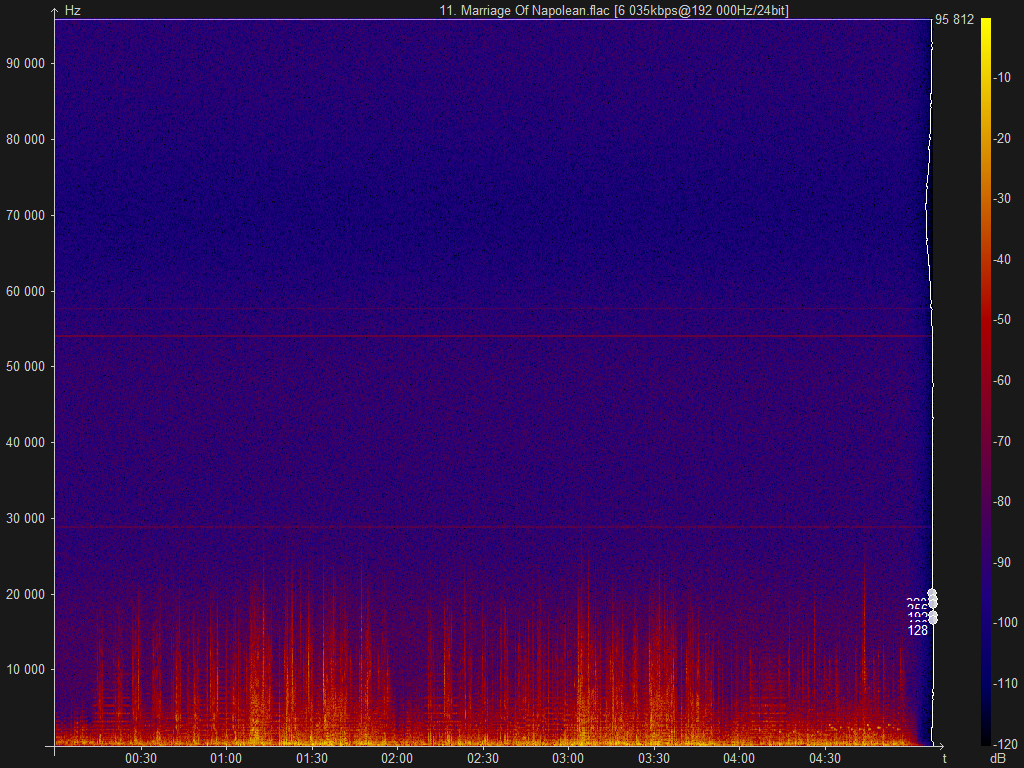Click the 60 000 frequency axis label
This screenshot has width=1024, height=768.
[26, 291]
